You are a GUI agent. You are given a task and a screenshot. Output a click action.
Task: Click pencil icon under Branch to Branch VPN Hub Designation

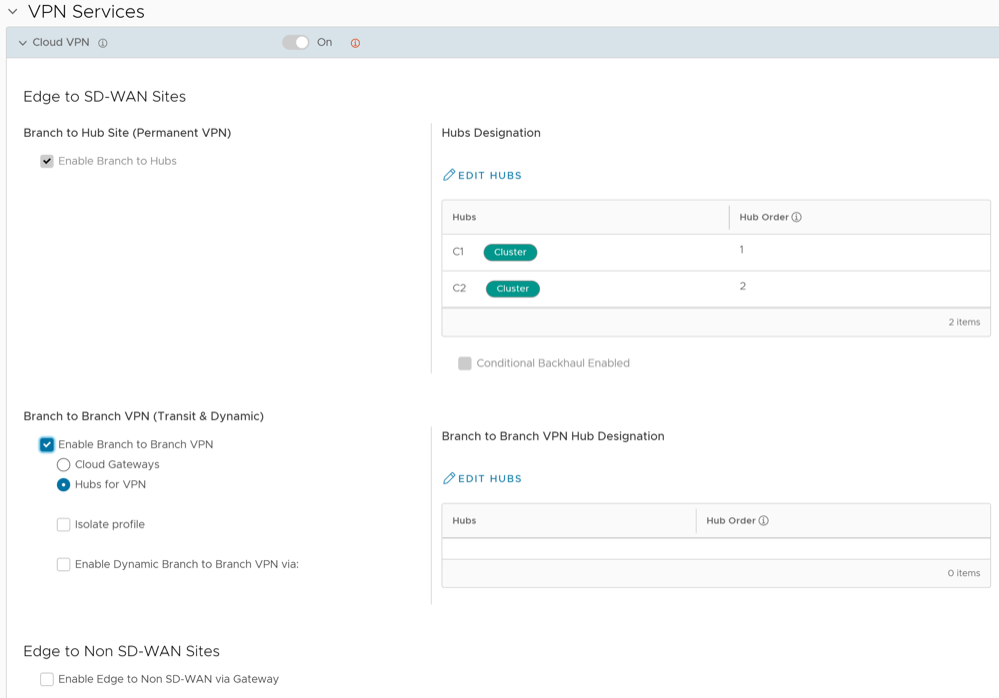449,479
